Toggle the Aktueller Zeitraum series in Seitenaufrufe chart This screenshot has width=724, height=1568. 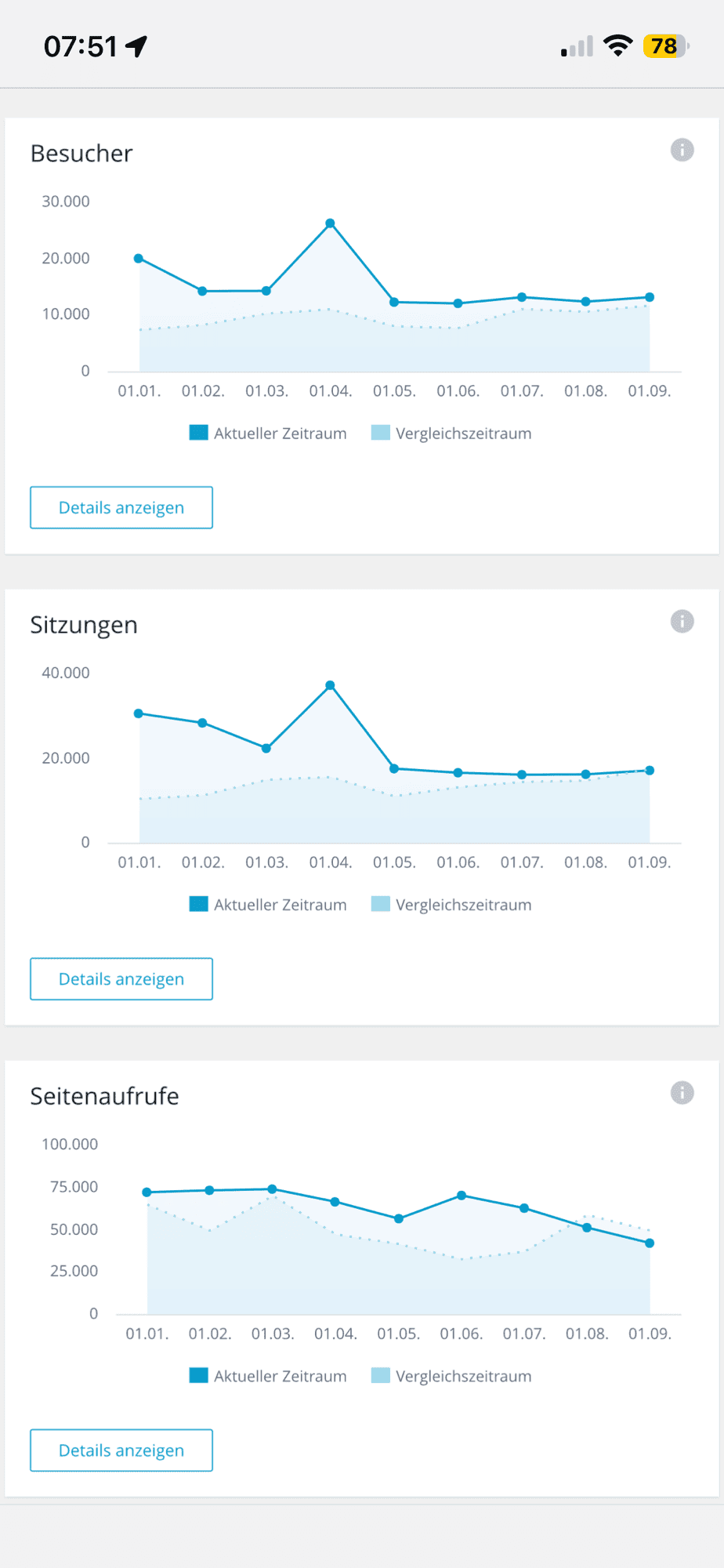click(269, 1376)
